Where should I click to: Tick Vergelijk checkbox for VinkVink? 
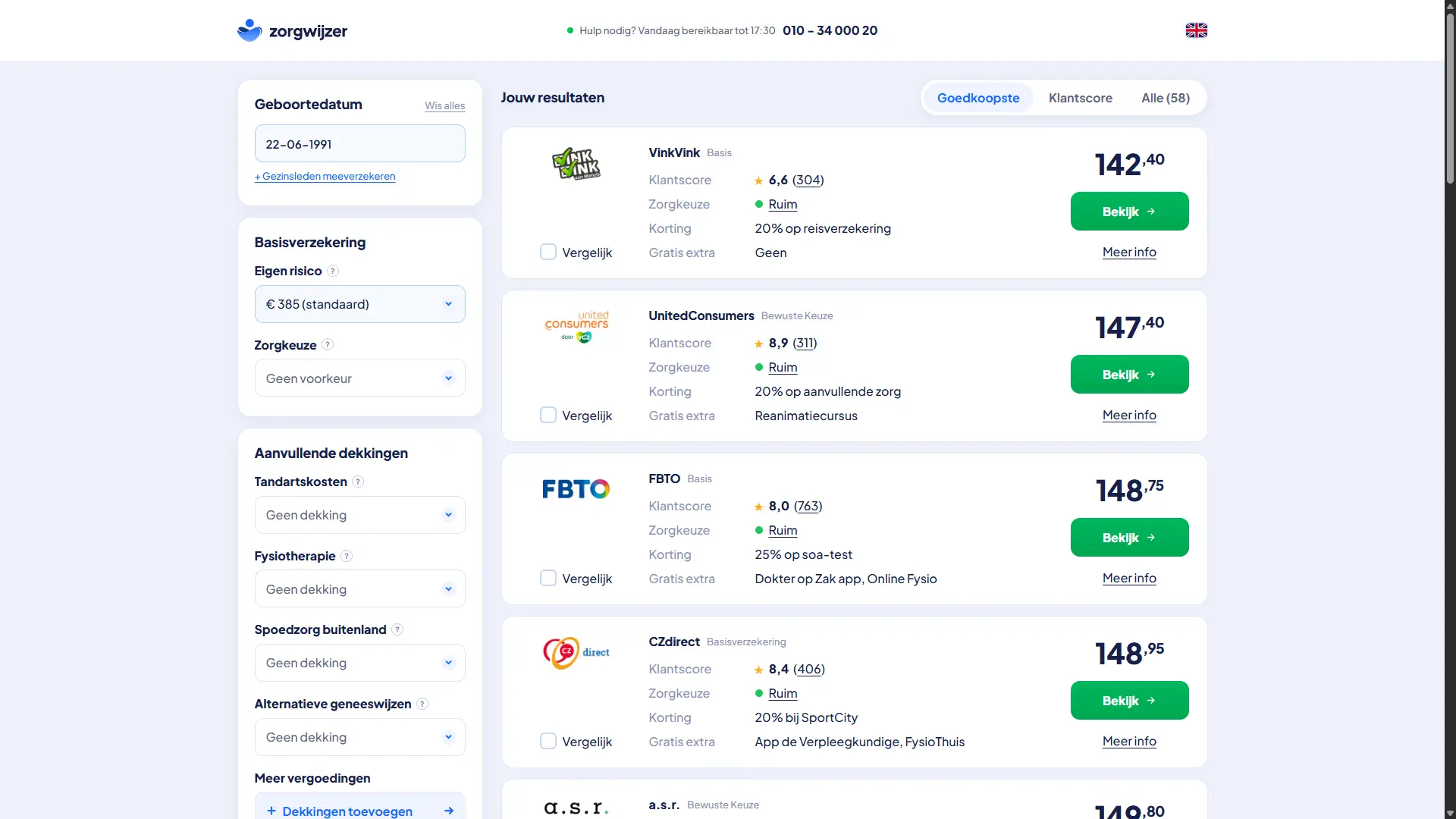point(548,252)
